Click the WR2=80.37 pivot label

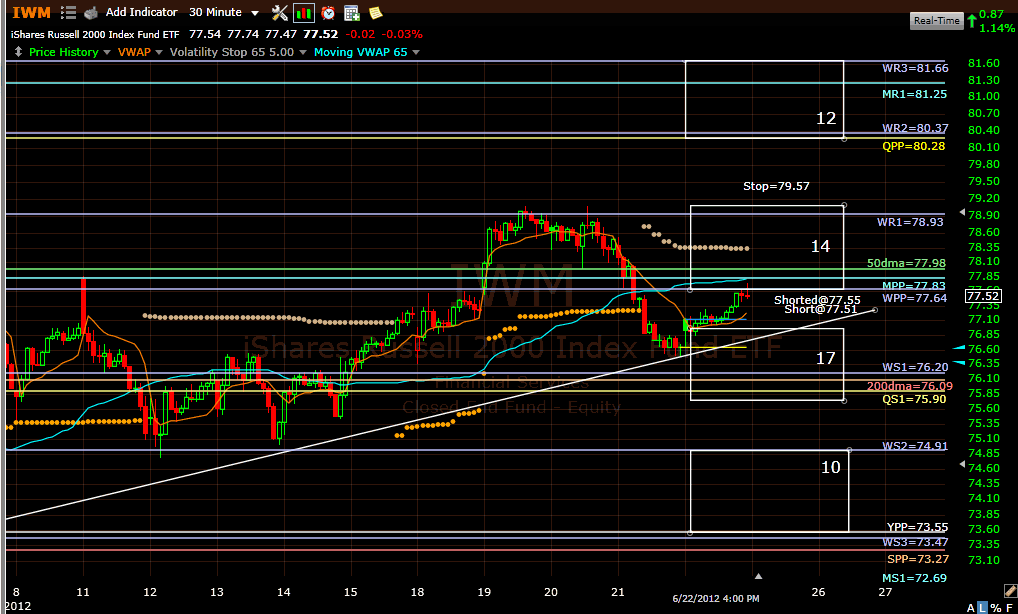[x=915, y=129]
